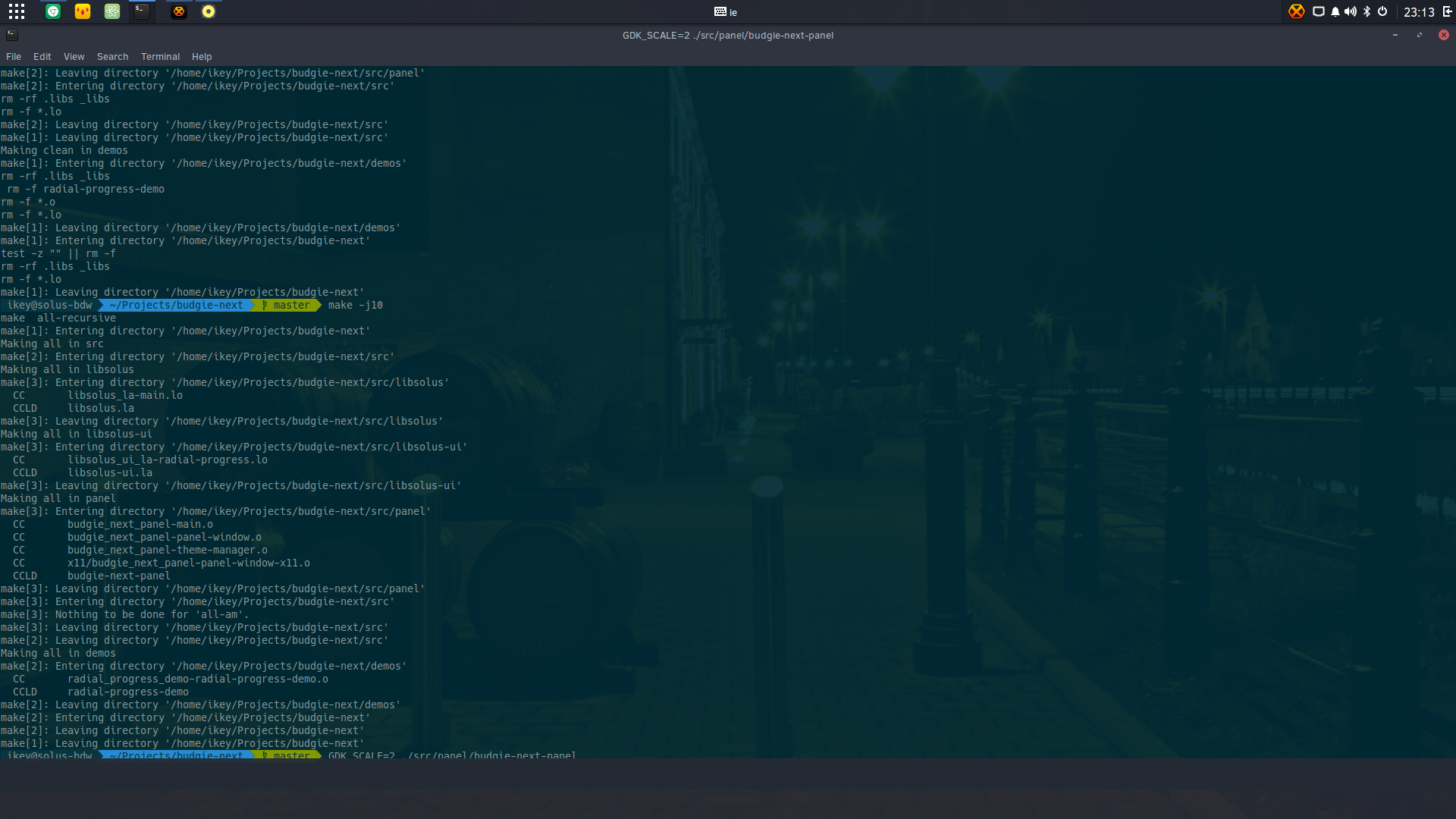
Task: Click 'libsolus-ui.la' in the CCLD line
Action: tap(110, 473)
